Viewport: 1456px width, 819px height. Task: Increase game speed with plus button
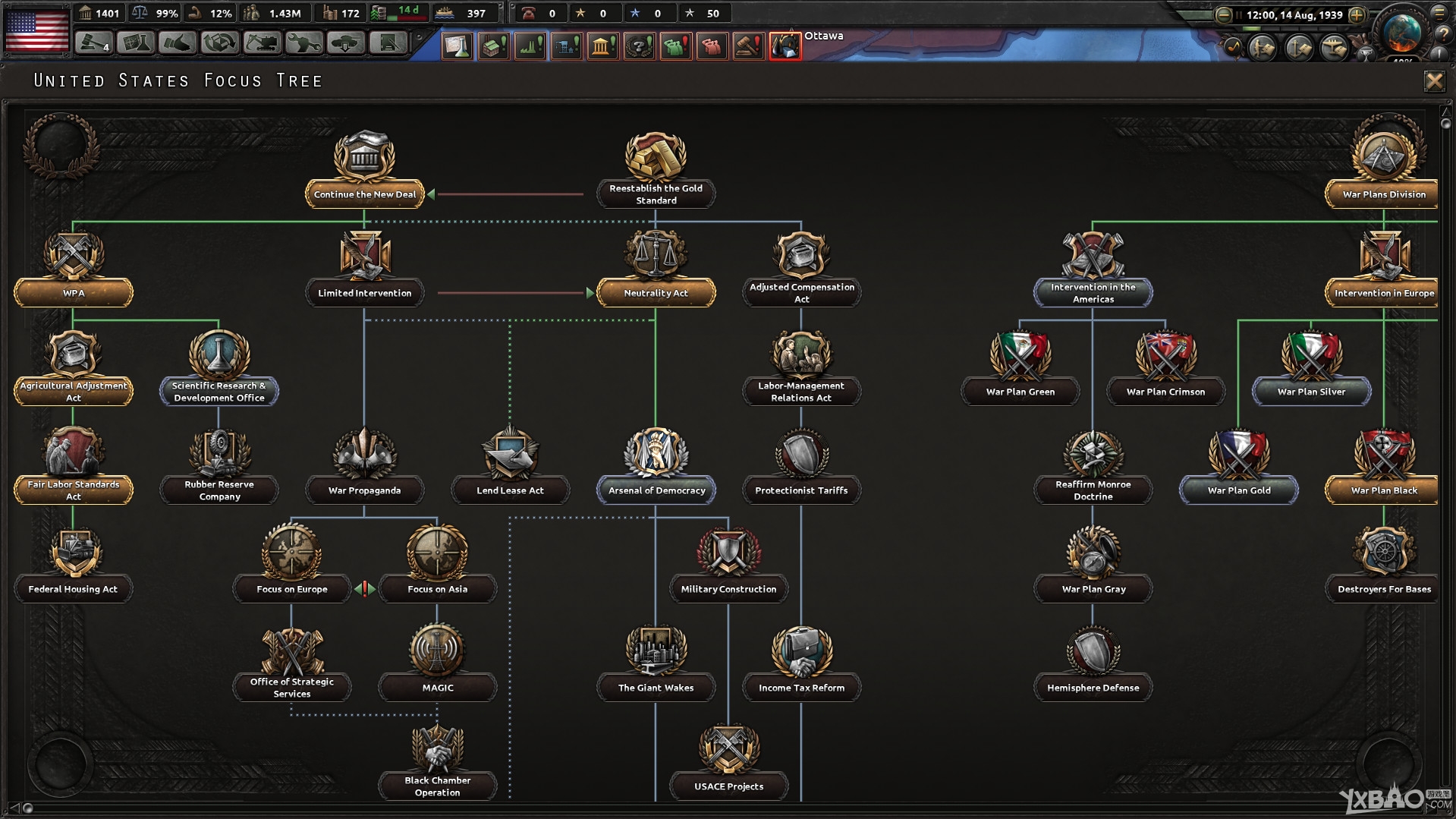pyautogui.click(x=1358, y=14)
